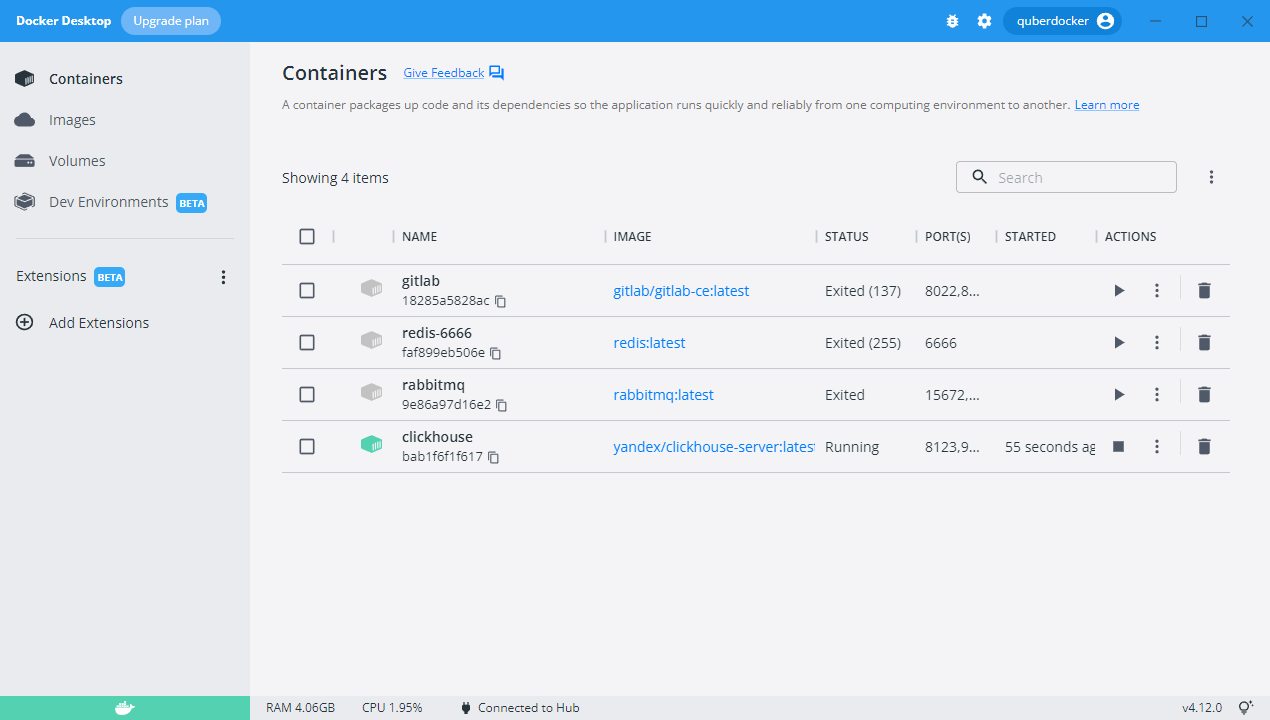This screenshot has width=1270, height=720.
Task: Open the quberdocker account menu
Action: click(1062, 21)
